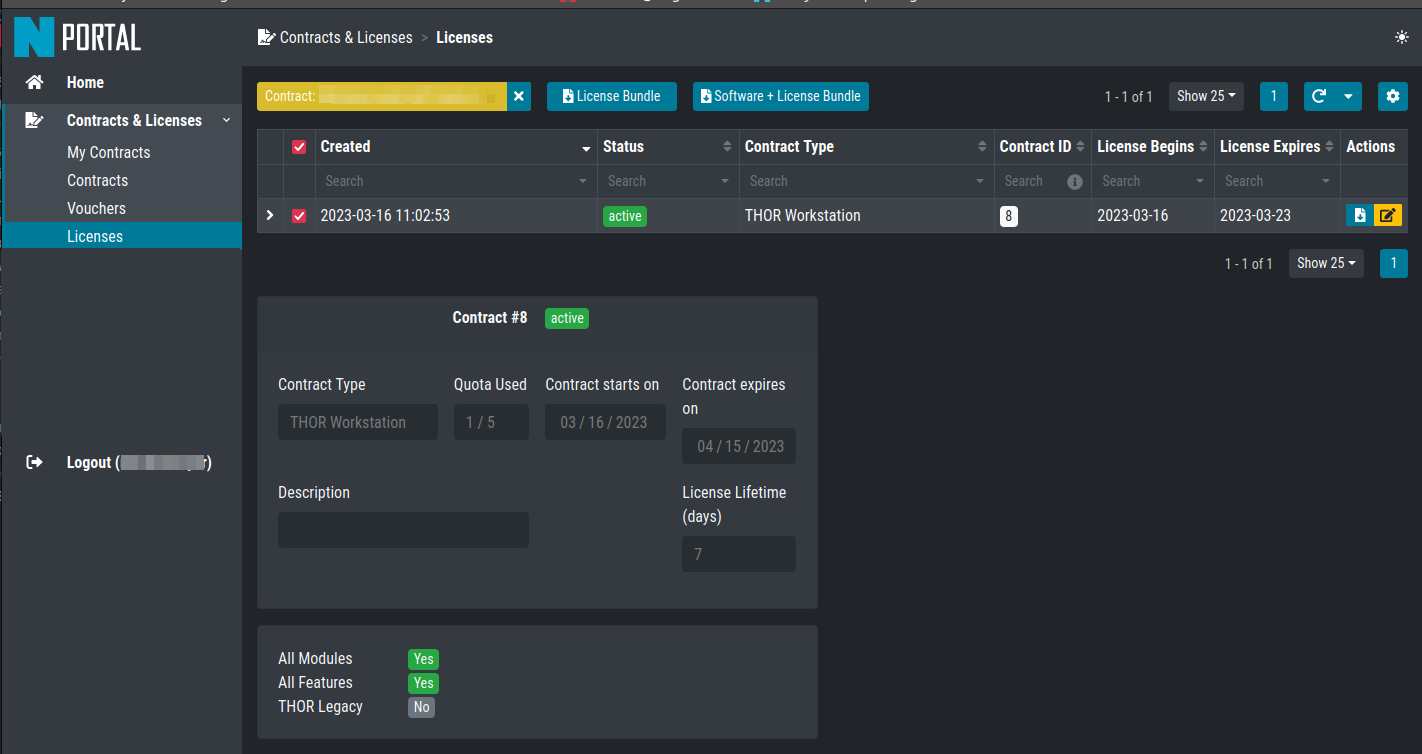Click the active status badge in table row
1422x754 pixels.
point(625,216)
